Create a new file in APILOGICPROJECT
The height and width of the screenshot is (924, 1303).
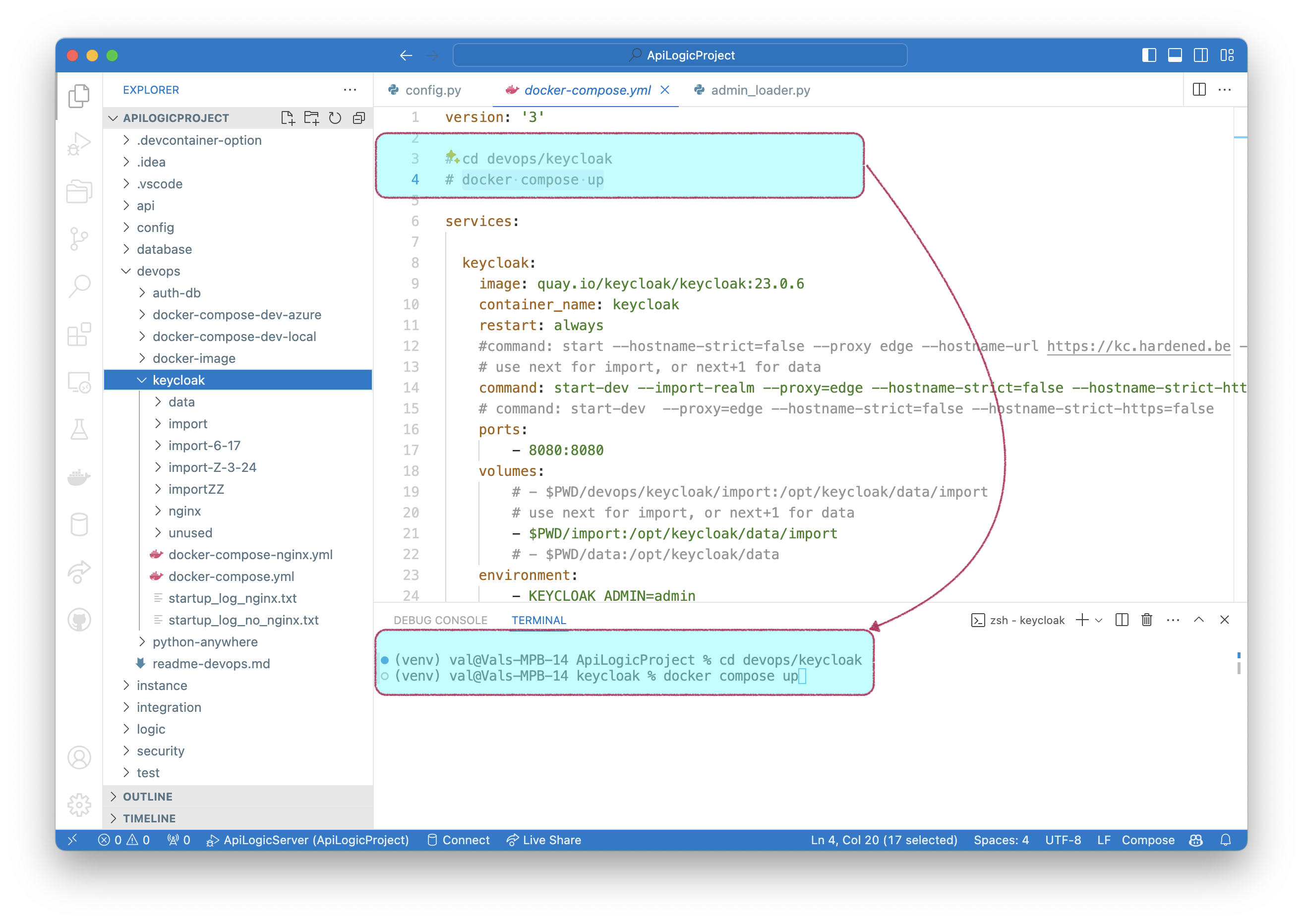coord(288,118)
